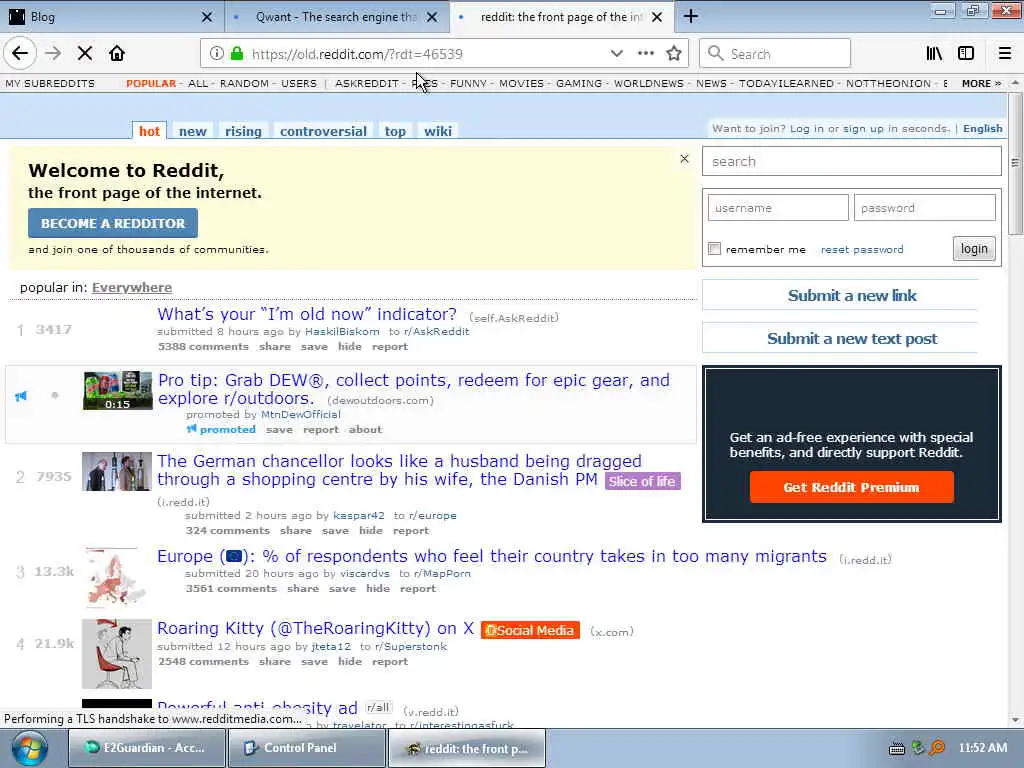Viewport: 1024px width, 768px height.
Task: Open the reset password link
Action: 862,249
